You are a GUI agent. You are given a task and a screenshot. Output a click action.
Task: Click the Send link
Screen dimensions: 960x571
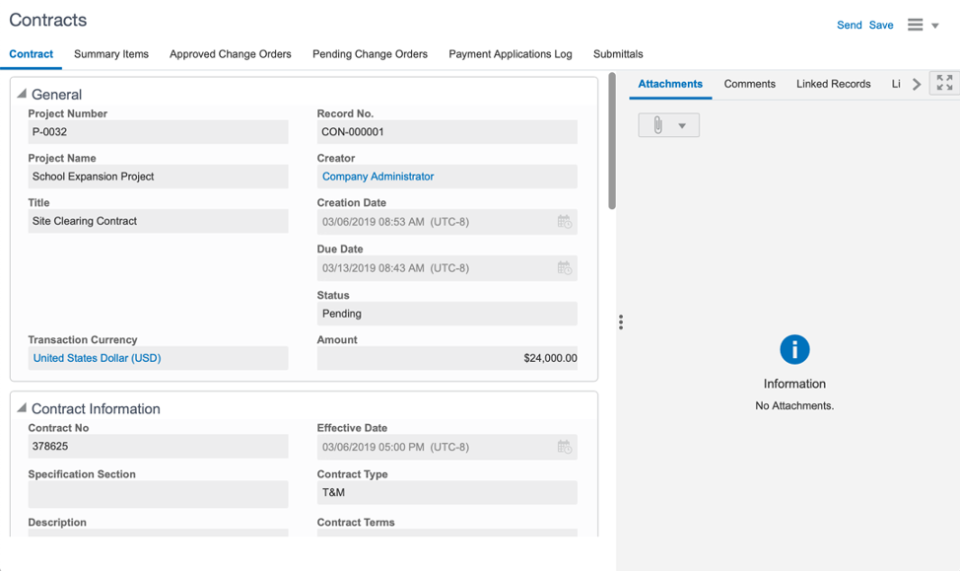(849, 25)
